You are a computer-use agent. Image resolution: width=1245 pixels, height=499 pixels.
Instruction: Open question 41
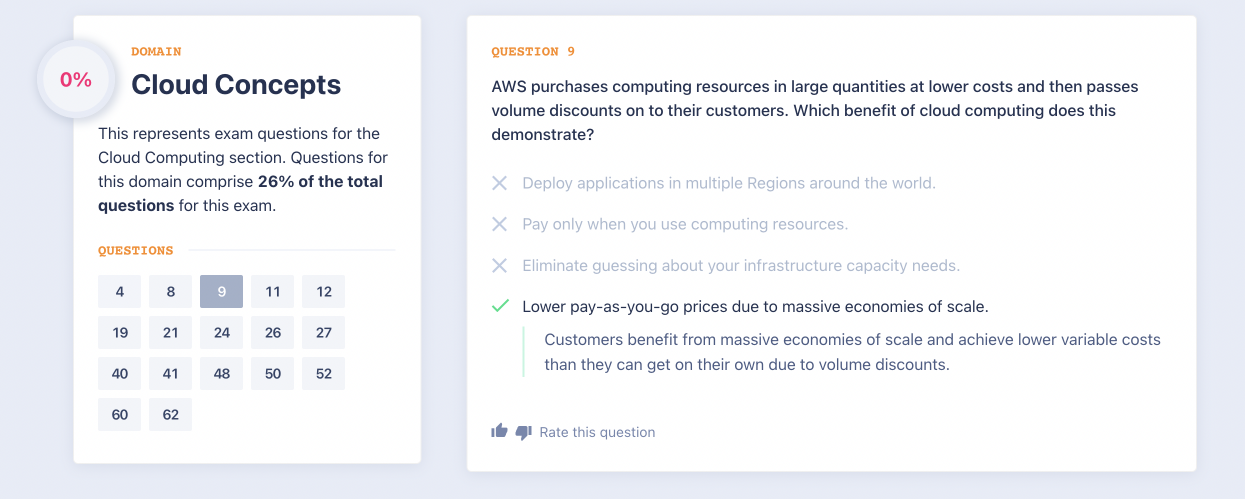171,374
